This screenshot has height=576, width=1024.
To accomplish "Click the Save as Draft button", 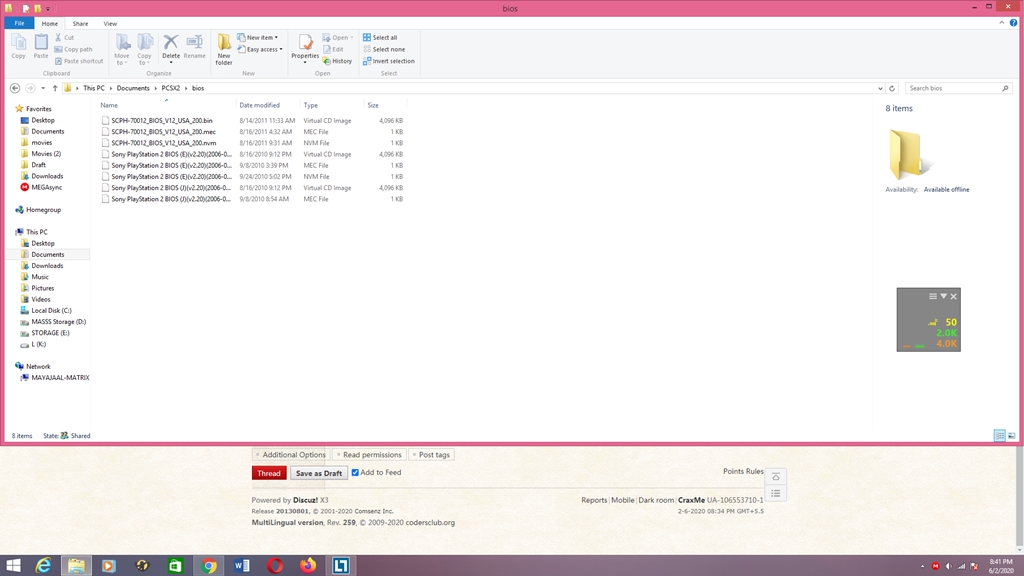I will coord(319,473).
